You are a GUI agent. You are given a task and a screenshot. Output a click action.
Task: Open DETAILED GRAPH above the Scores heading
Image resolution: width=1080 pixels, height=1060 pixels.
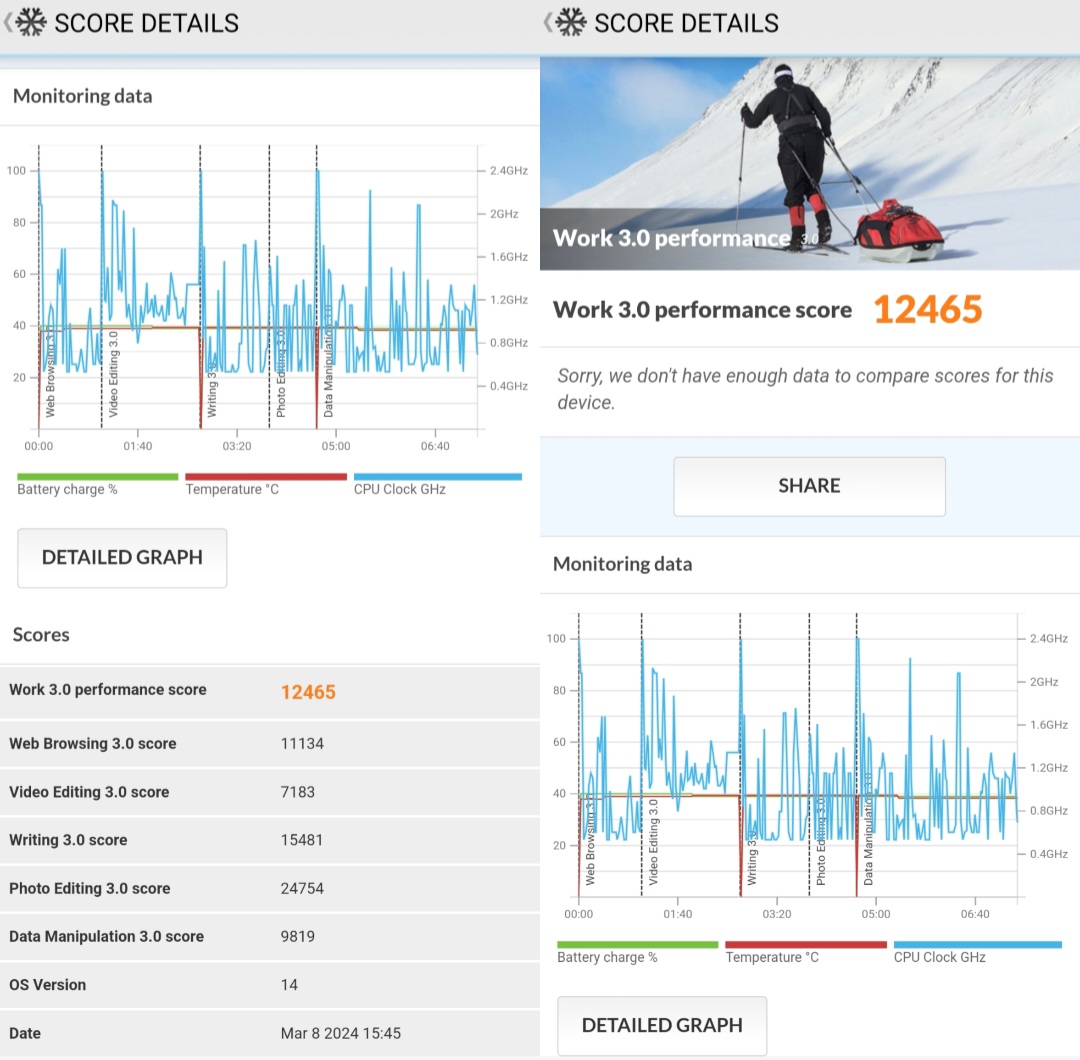122,557
